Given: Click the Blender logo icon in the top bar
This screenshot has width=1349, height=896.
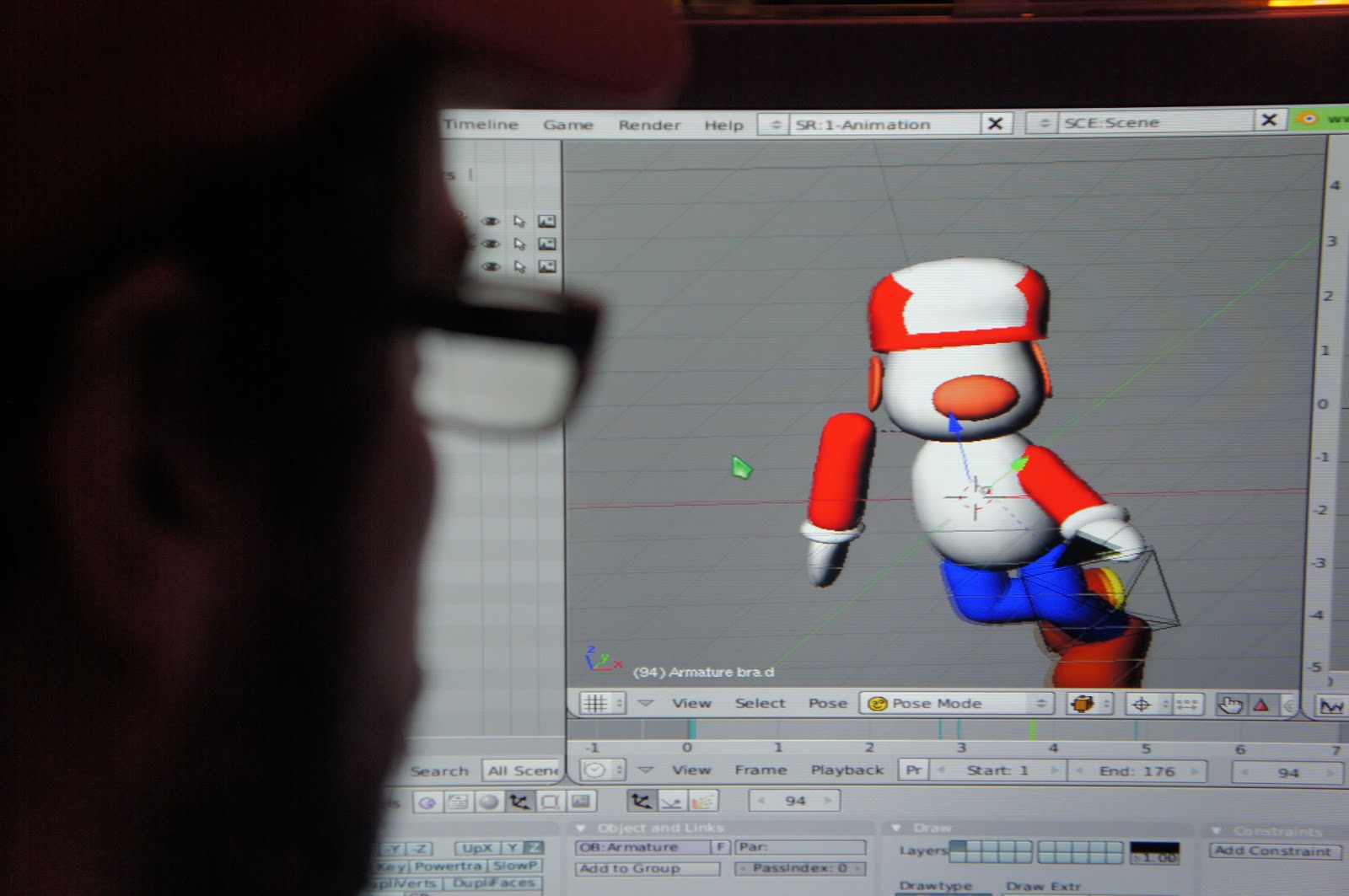Looking at the screenshot, I should click(1308, 119).
